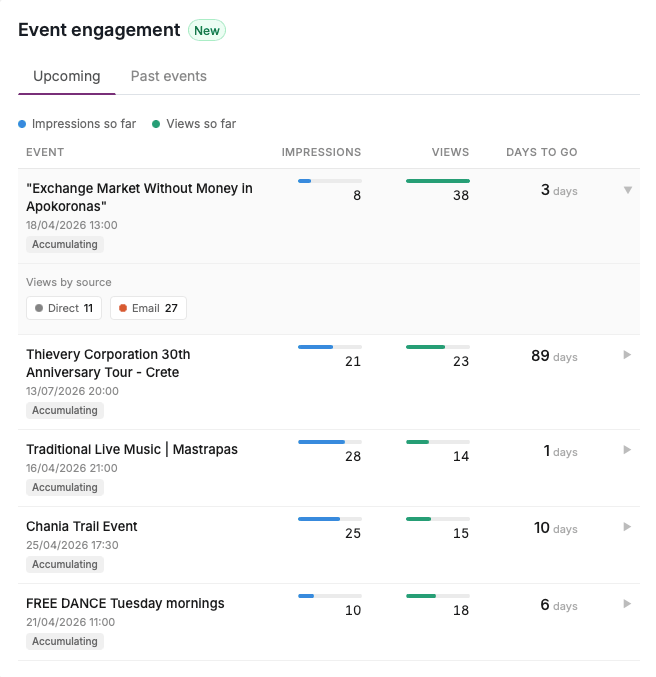Click Chania Trail Event impressions bar
The width and height of the screenshot is (656, 677).
(x=330, y=519)
